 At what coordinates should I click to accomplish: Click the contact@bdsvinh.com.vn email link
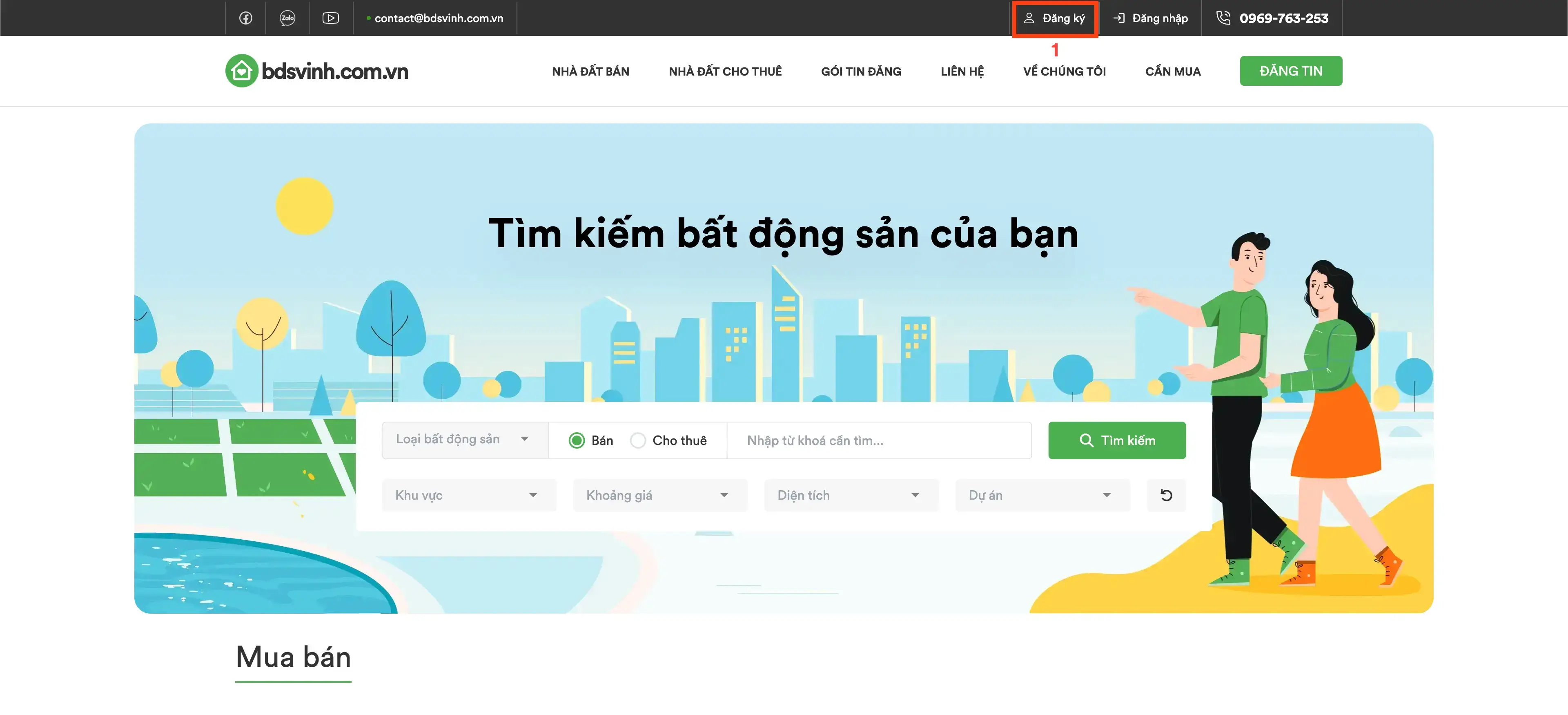pos(440,18)
